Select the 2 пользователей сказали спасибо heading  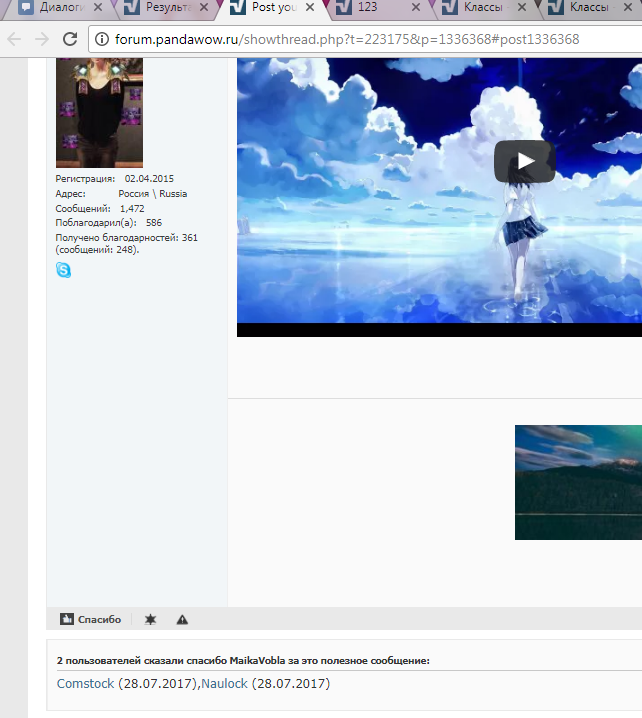coord(243,661)
